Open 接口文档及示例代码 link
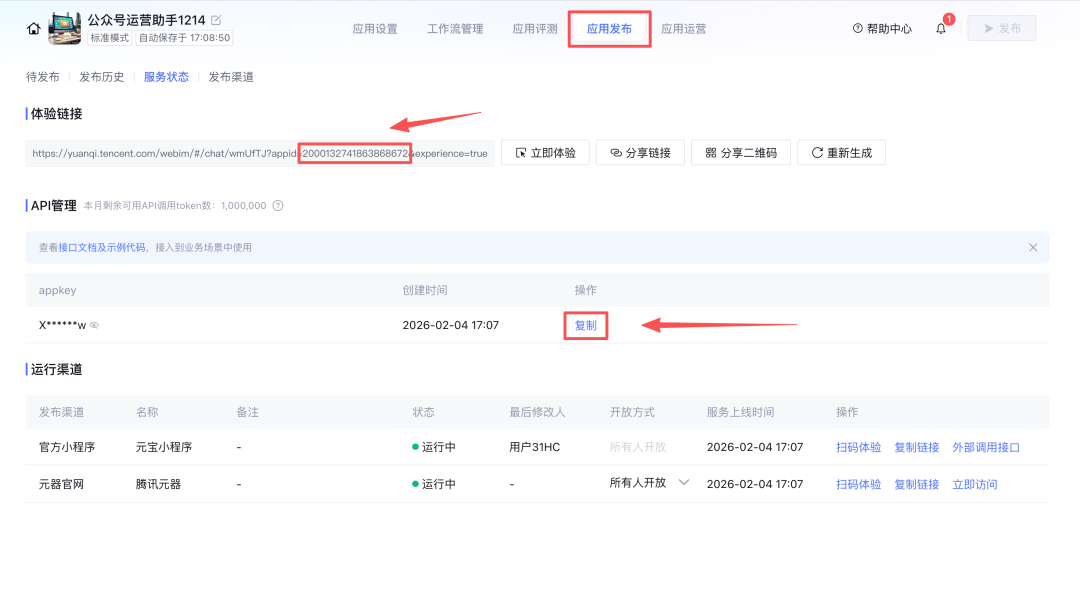 pyautogui.click(x=102, y=247)
